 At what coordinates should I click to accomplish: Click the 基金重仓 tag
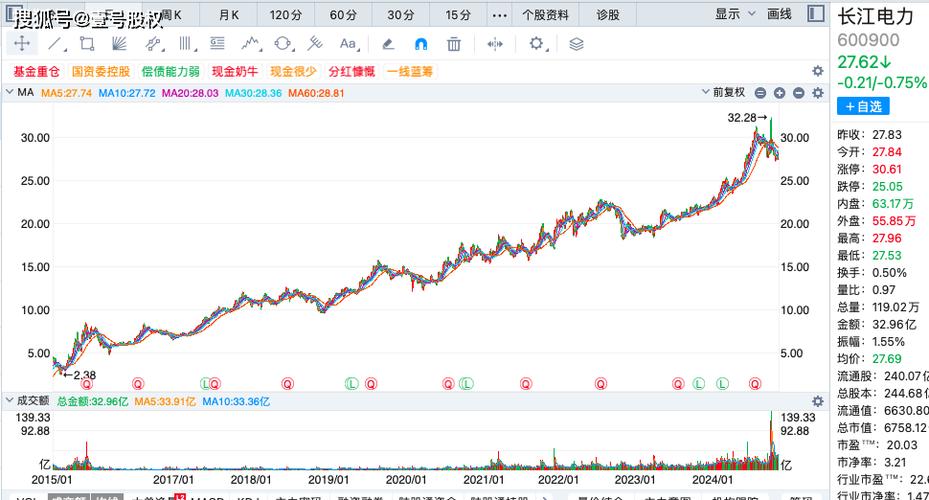(36, 72)
